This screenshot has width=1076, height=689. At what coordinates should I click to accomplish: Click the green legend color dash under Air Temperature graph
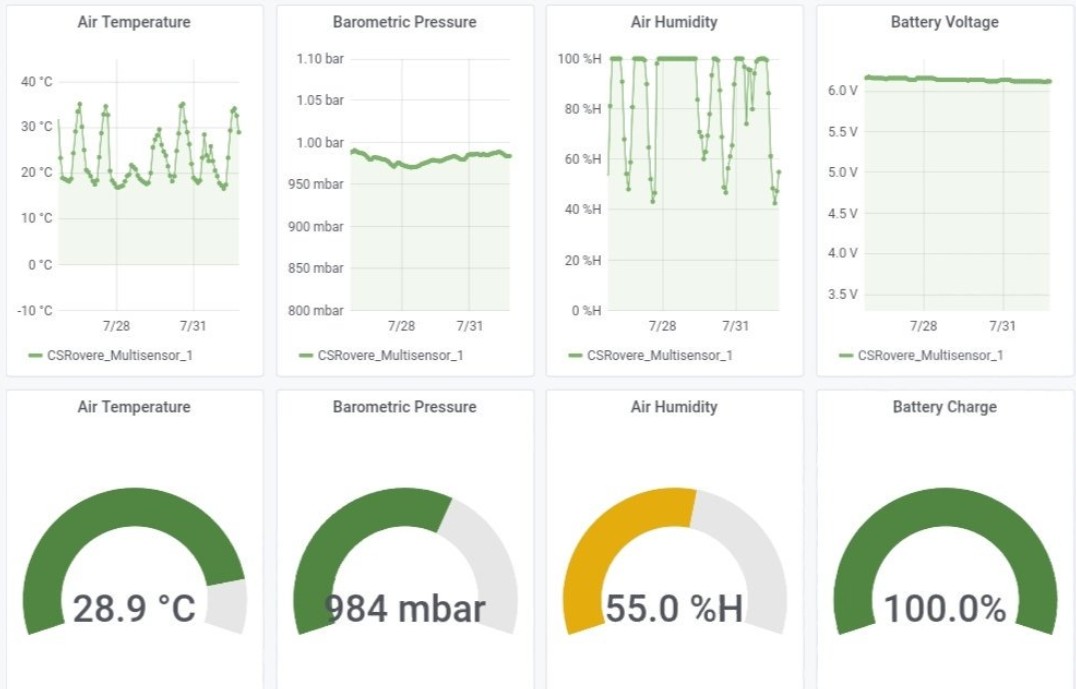35,355
